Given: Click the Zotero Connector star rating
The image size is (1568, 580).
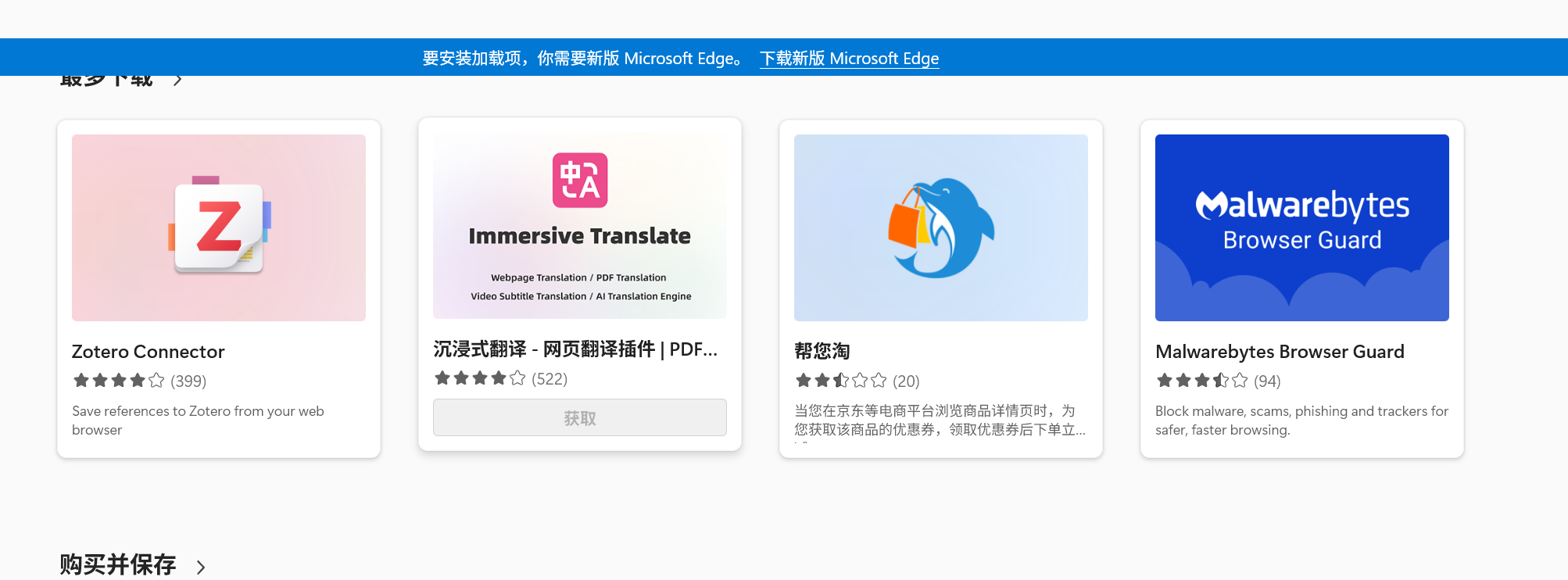Looking at the screenshot, I should tap(119, 381).
